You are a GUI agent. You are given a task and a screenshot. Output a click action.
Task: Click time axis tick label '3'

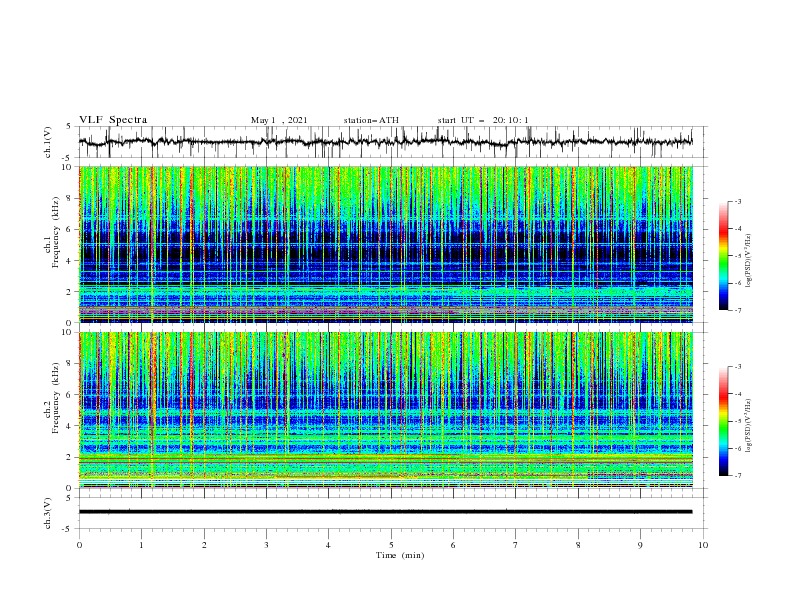266,545
